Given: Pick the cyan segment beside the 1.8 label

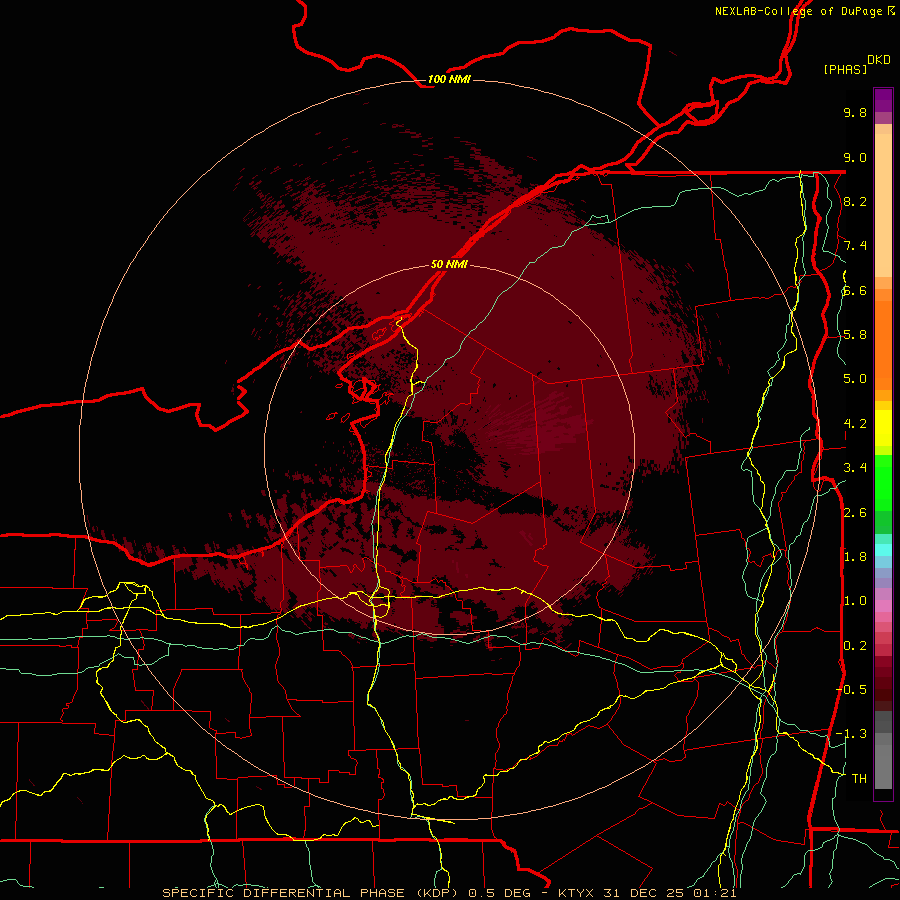Looking at the screenshot, I should (883, 550).
